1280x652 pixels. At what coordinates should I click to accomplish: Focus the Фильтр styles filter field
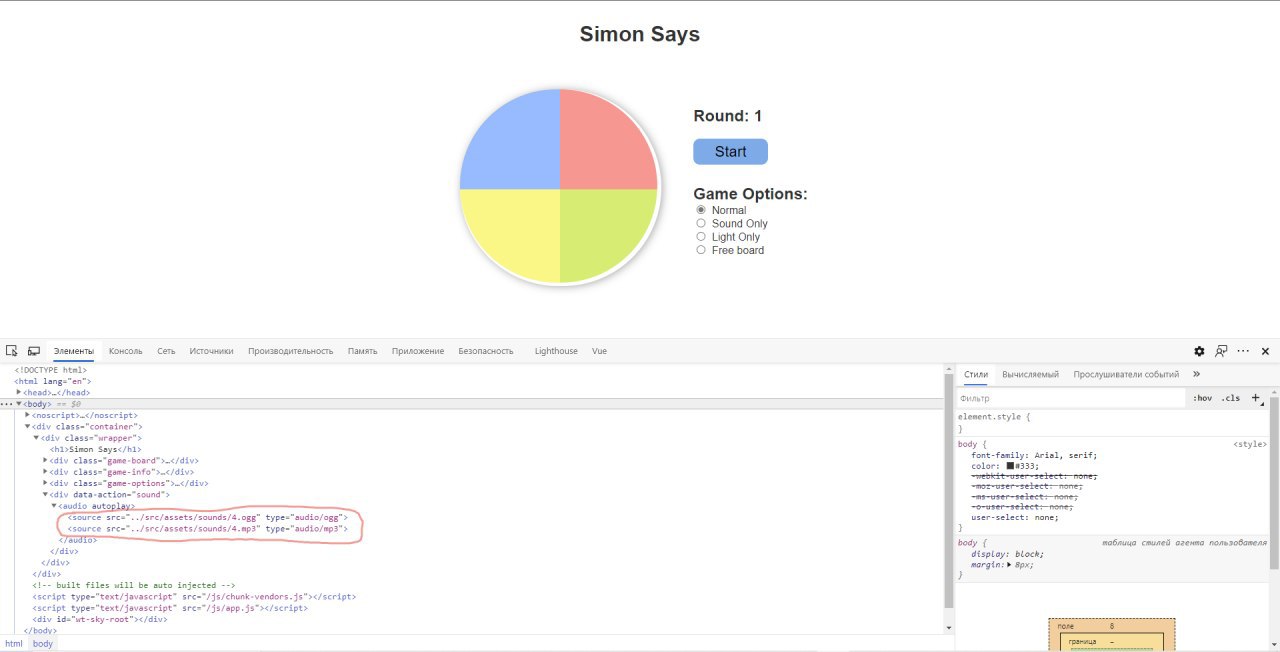1070,398
